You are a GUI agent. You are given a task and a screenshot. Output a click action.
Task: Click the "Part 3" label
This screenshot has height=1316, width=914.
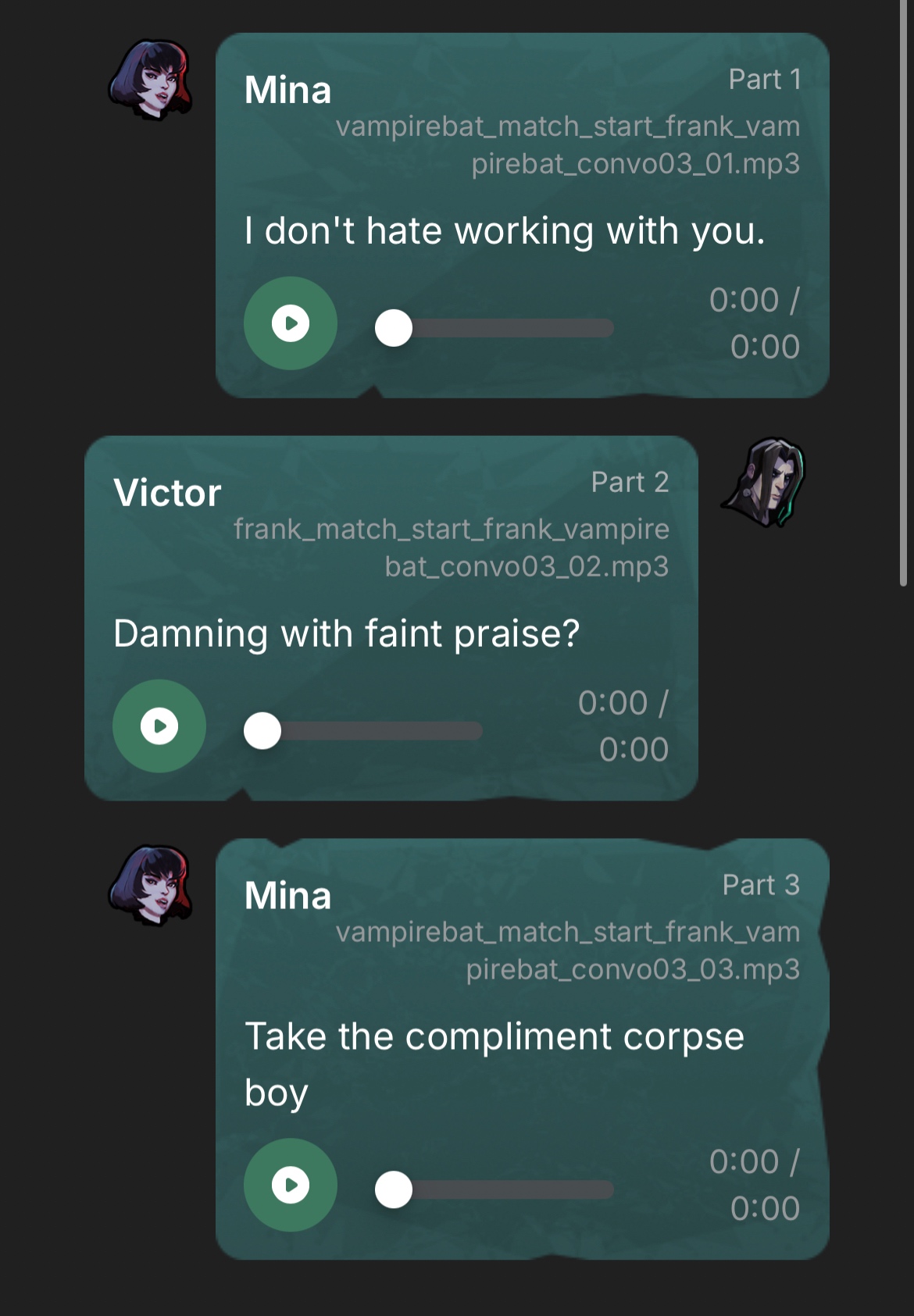coord(761,885)
